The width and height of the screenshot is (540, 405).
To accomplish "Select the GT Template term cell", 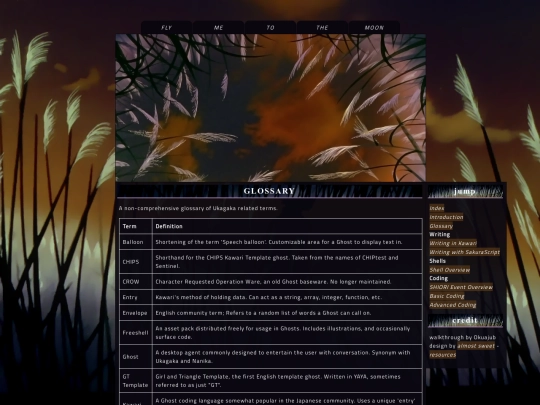I will pos(136,381).
